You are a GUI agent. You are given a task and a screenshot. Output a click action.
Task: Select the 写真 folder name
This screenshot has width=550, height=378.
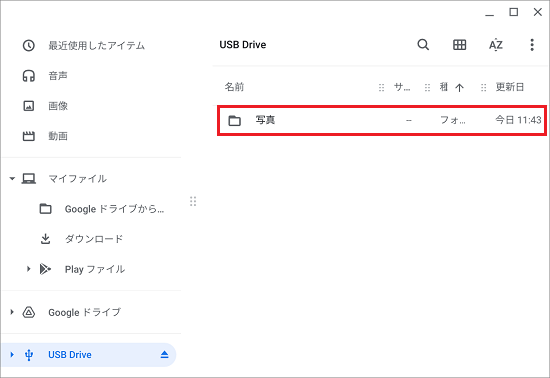point(265,120)
